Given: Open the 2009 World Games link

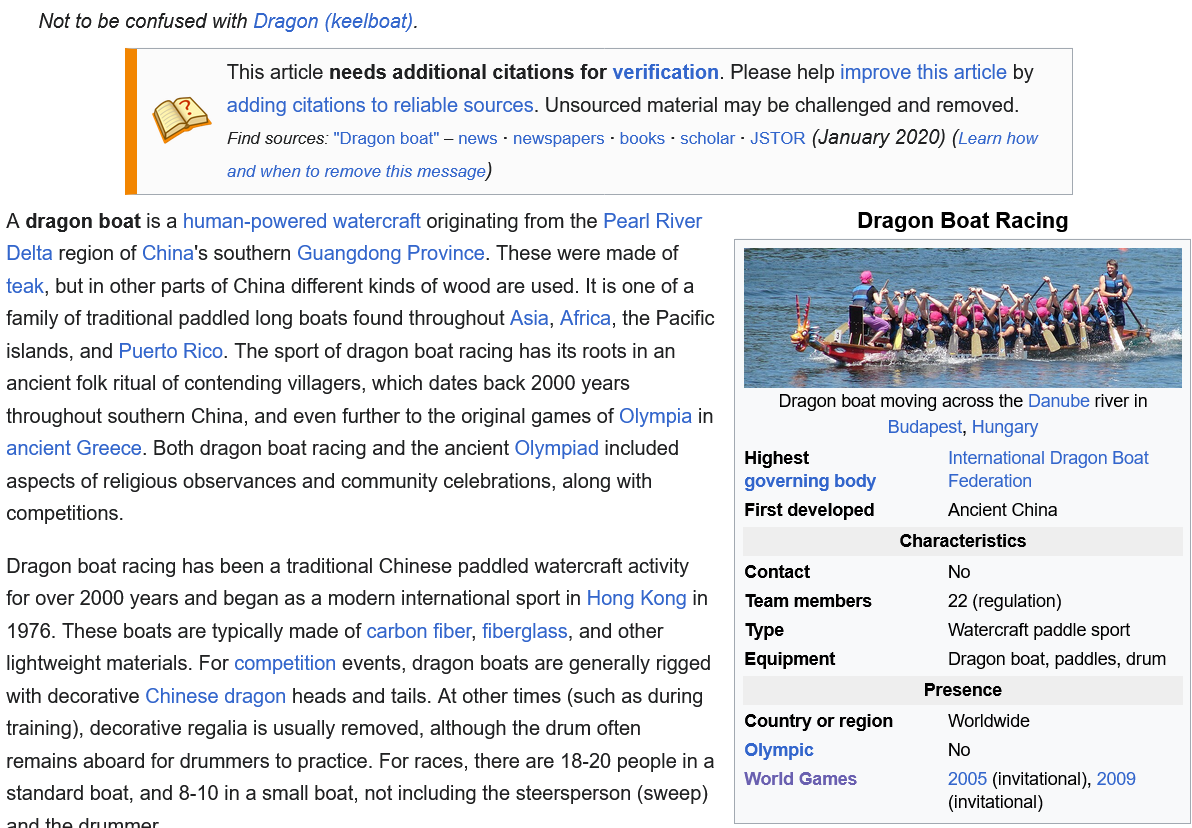Looking at the screenshot, I should coord(1116,779).
